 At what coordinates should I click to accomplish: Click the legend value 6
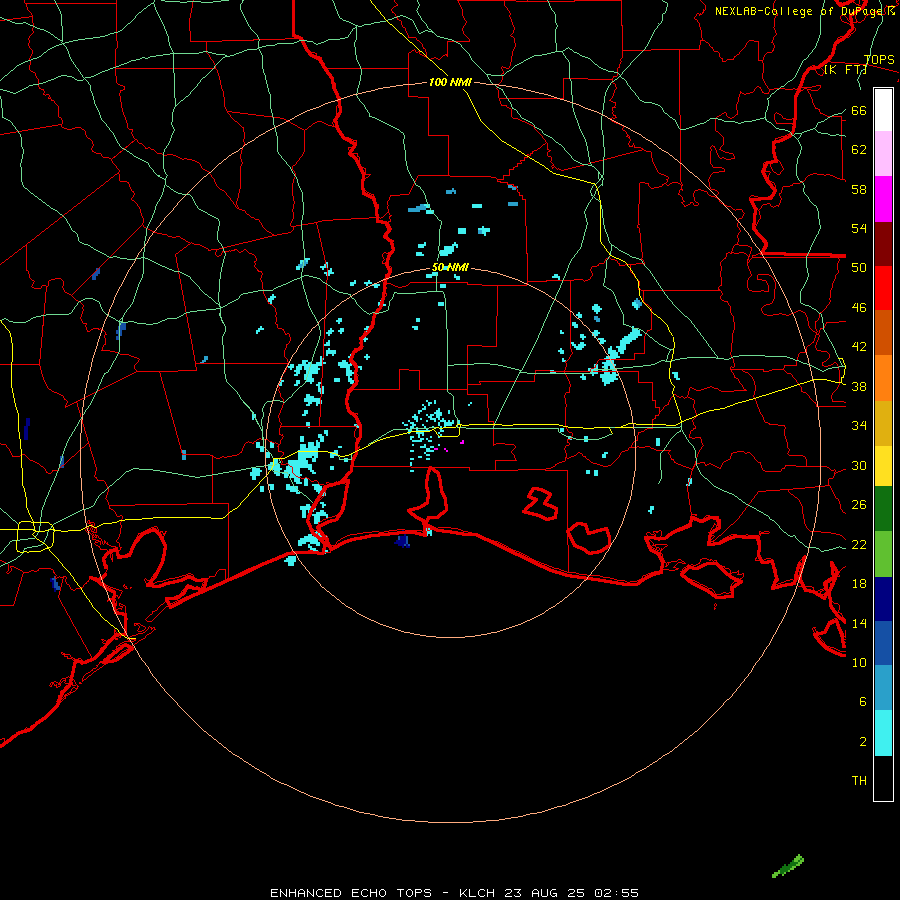tap(862, 701)
